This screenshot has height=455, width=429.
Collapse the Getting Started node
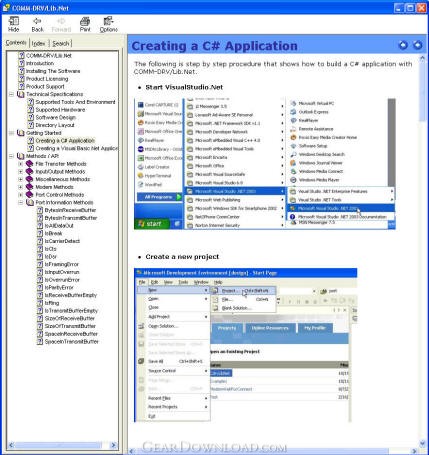point(11,133)
